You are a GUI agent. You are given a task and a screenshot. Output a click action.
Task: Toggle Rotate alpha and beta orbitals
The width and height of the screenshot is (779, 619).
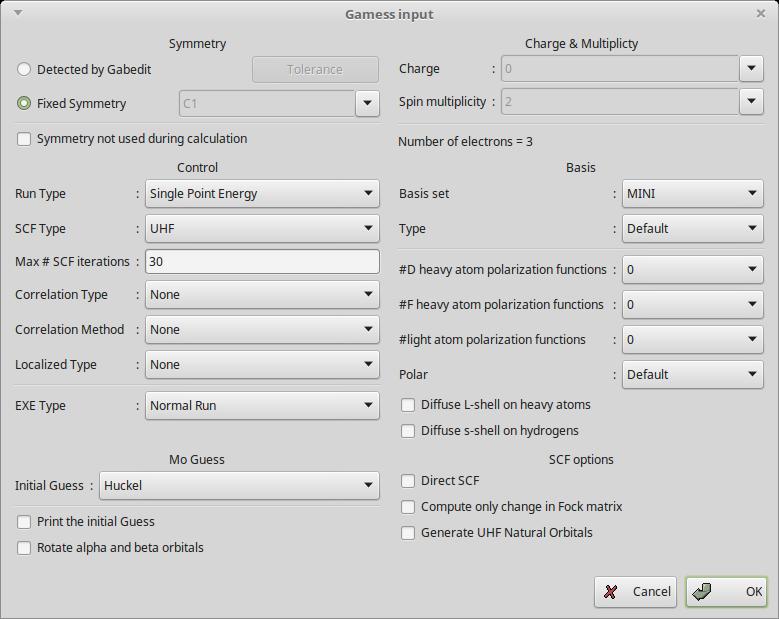point(25,548)
